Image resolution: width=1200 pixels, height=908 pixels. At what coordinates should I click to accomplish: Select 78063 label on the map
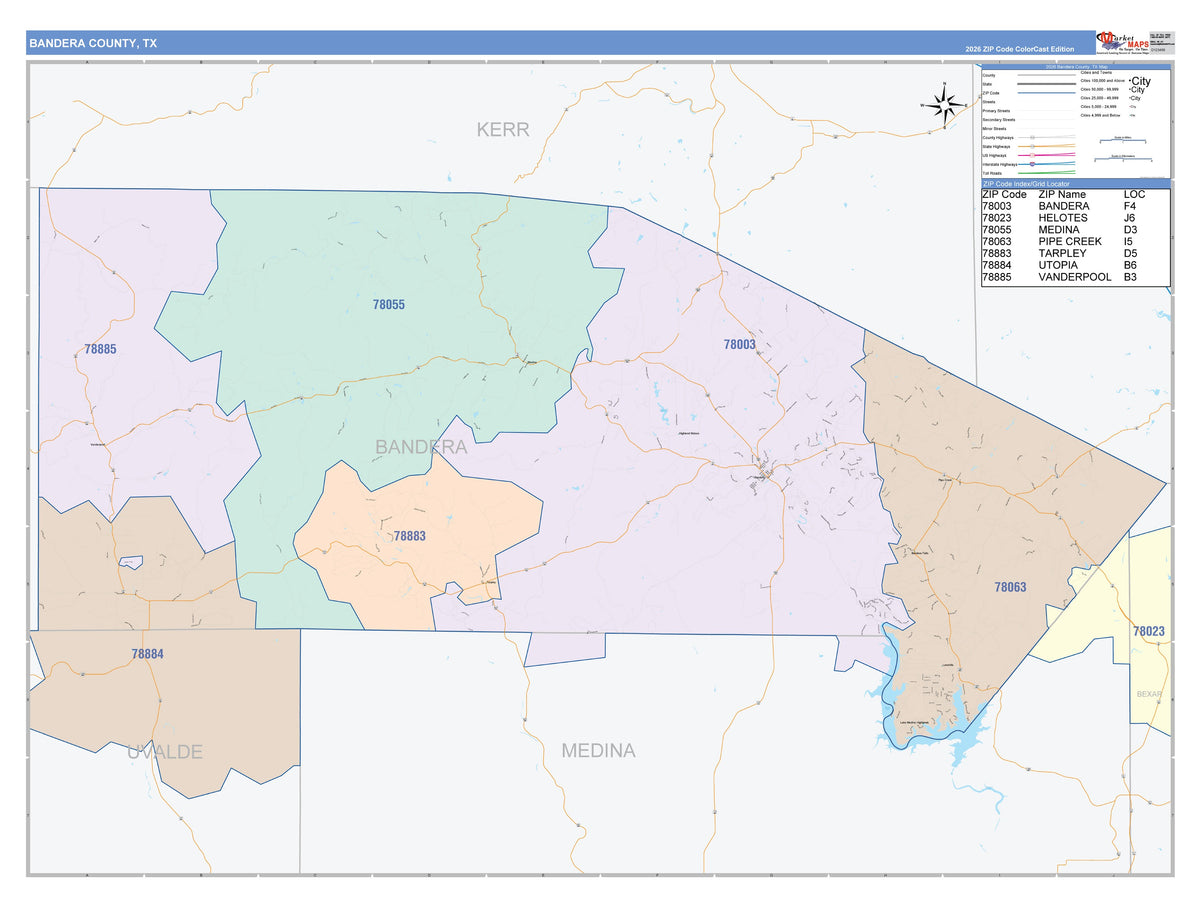(1010, 587)
